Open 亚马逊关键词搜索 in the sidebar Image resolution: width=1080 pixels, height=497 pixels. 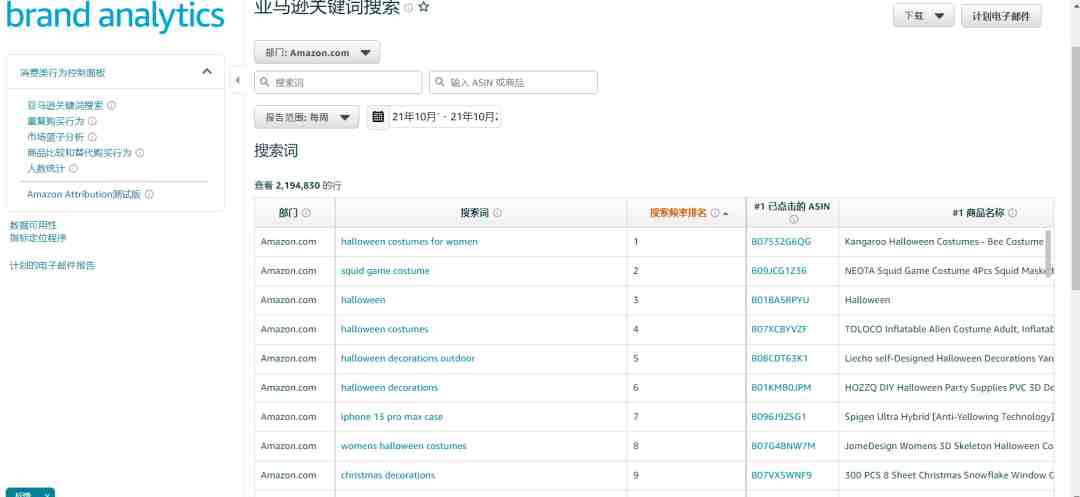tap(65, 105)
